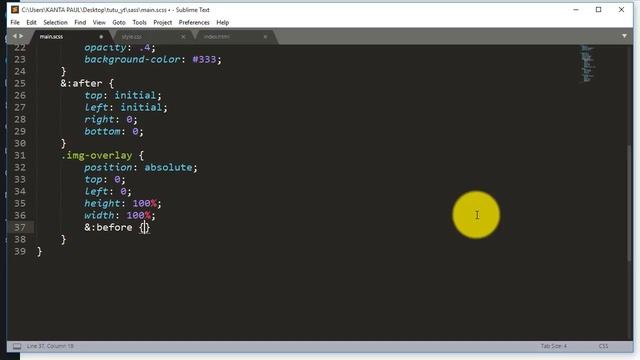The width and height of the screenshot is (640, 360).
Task: Click line number 25 in gutter
Action: click(20, 83)
